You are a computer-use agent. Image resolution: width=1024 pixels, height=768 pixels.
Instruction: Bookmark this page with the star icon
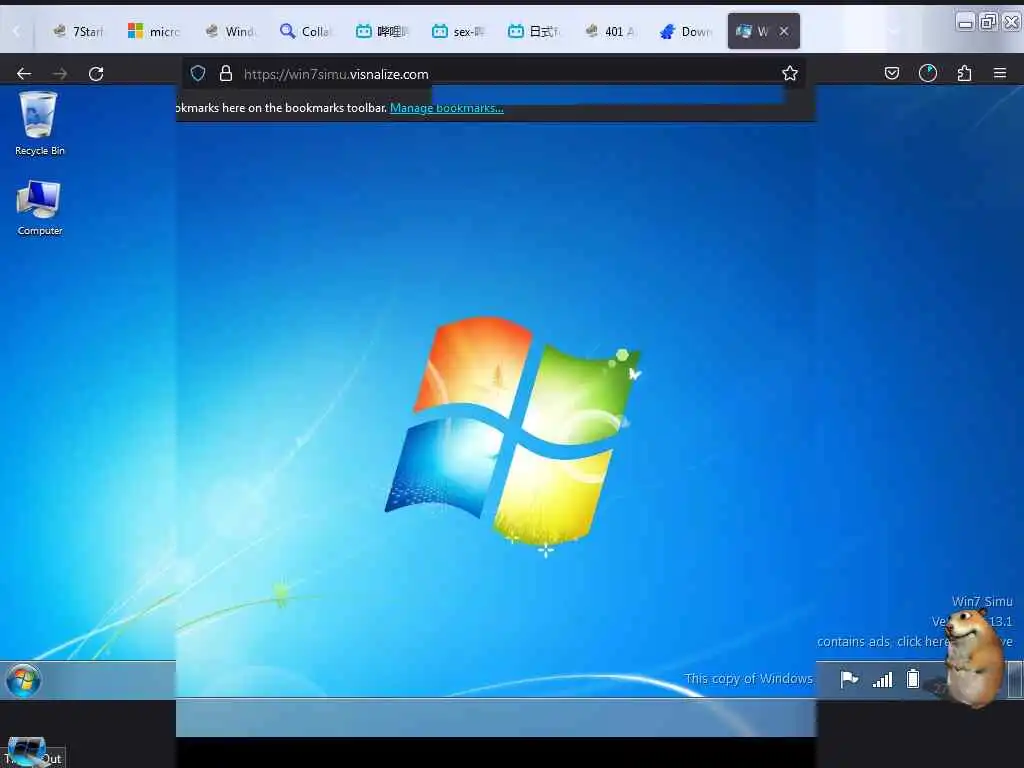point(790,73)
